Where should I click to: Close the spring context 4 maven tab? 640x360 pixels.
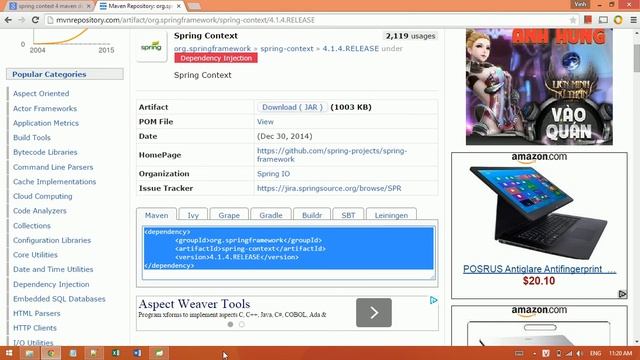coord(89,6)
